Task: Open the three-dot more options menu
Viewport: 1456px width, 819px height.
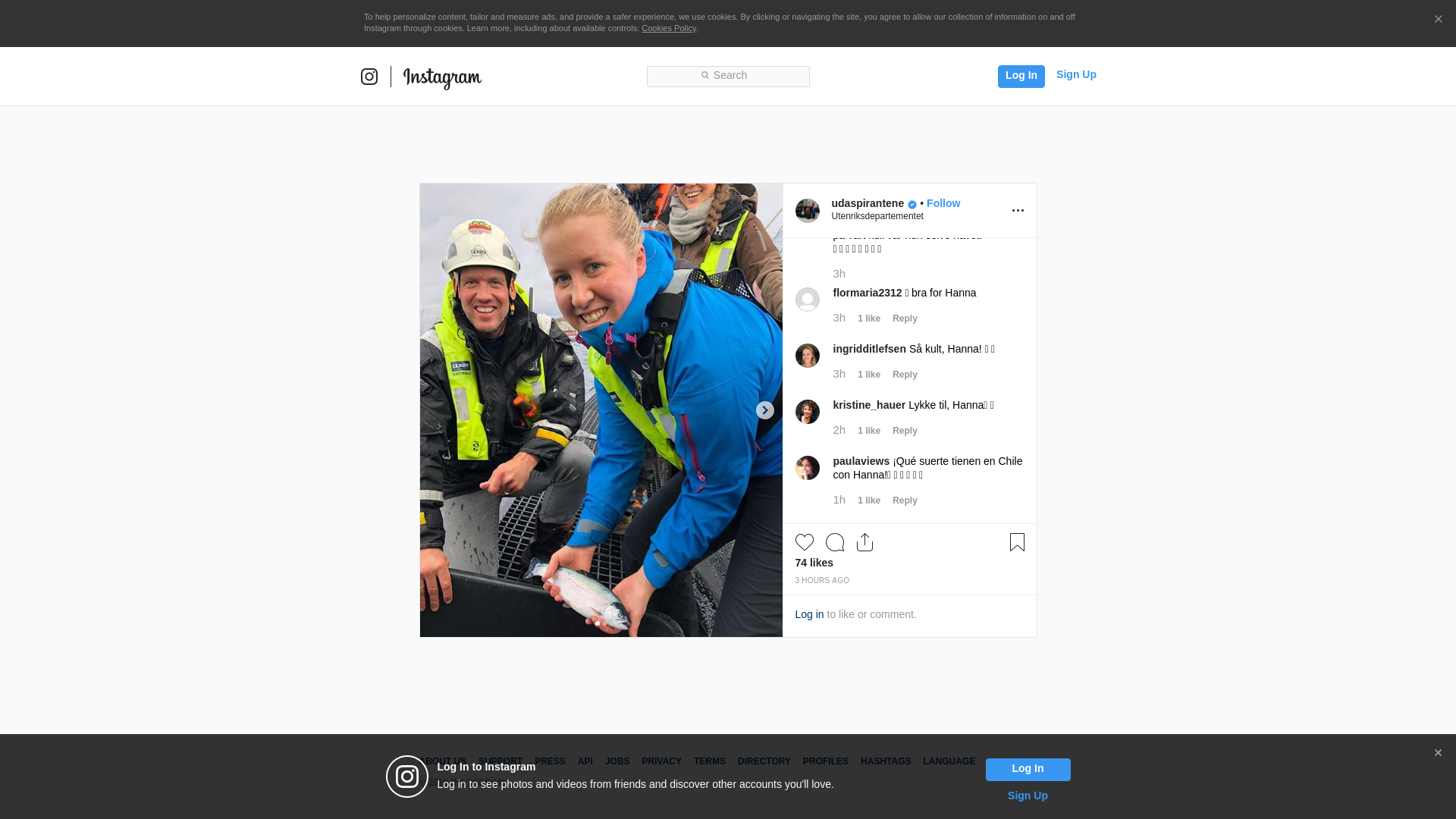Action: tap(1018, 211)
